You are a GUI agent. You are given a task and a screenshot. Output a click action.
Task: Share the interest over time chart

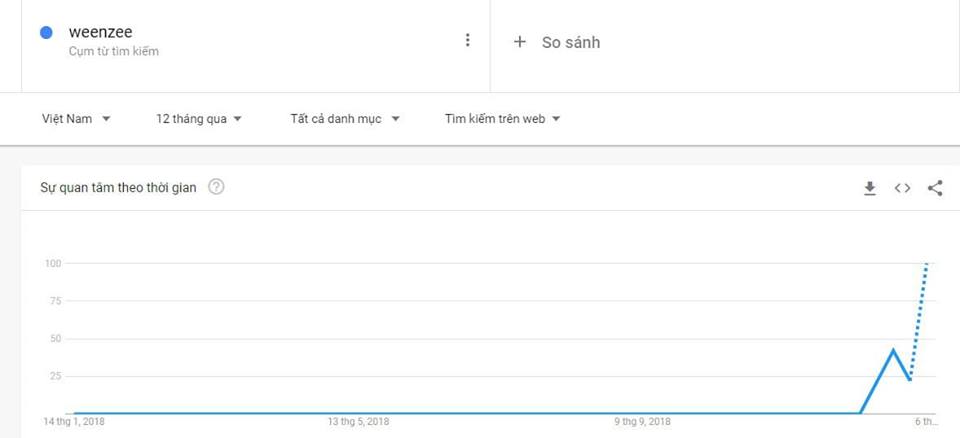click(935, 188)
